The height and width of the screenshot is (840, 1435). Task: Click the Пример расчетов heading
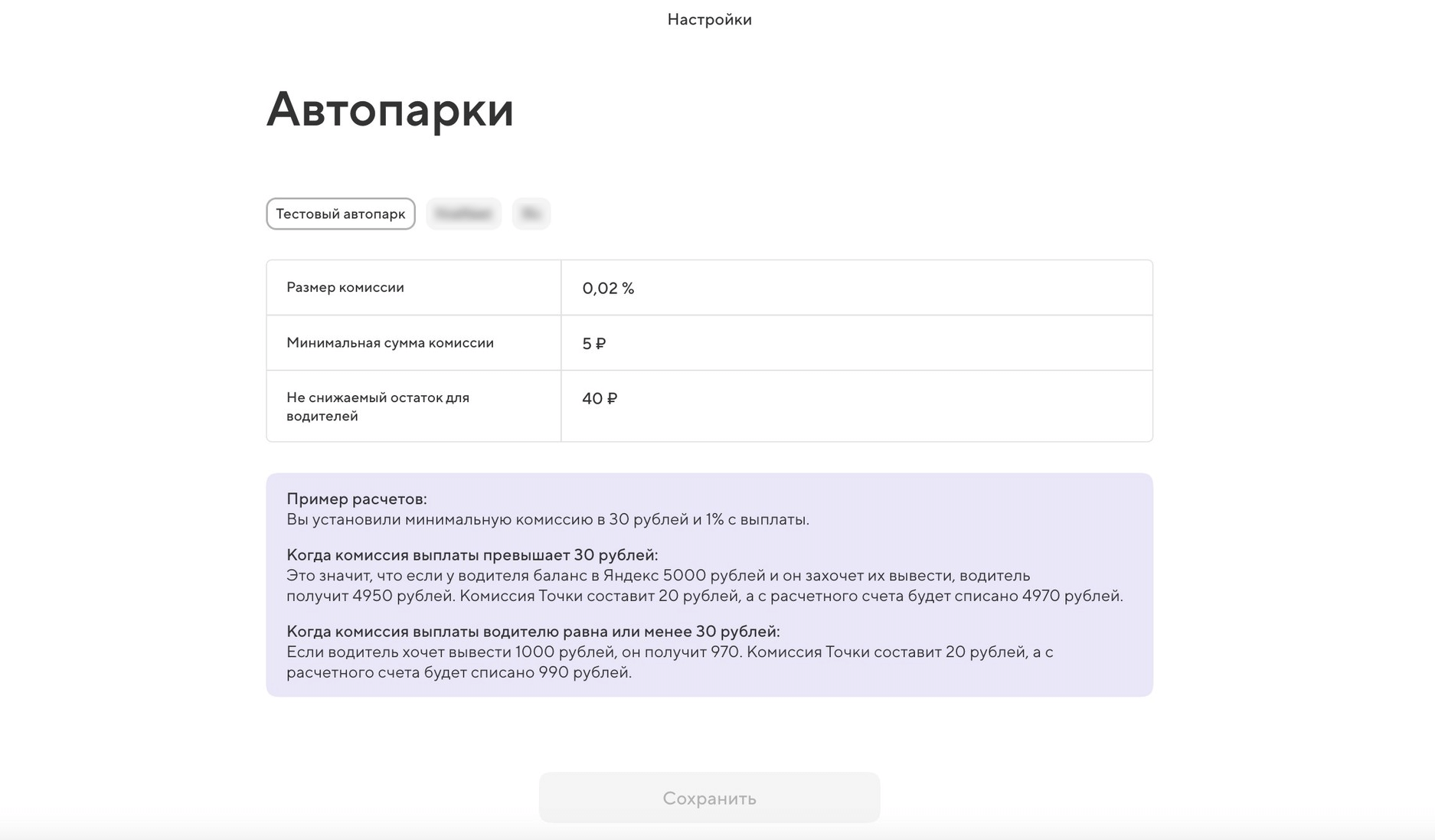tap(357, 498)
